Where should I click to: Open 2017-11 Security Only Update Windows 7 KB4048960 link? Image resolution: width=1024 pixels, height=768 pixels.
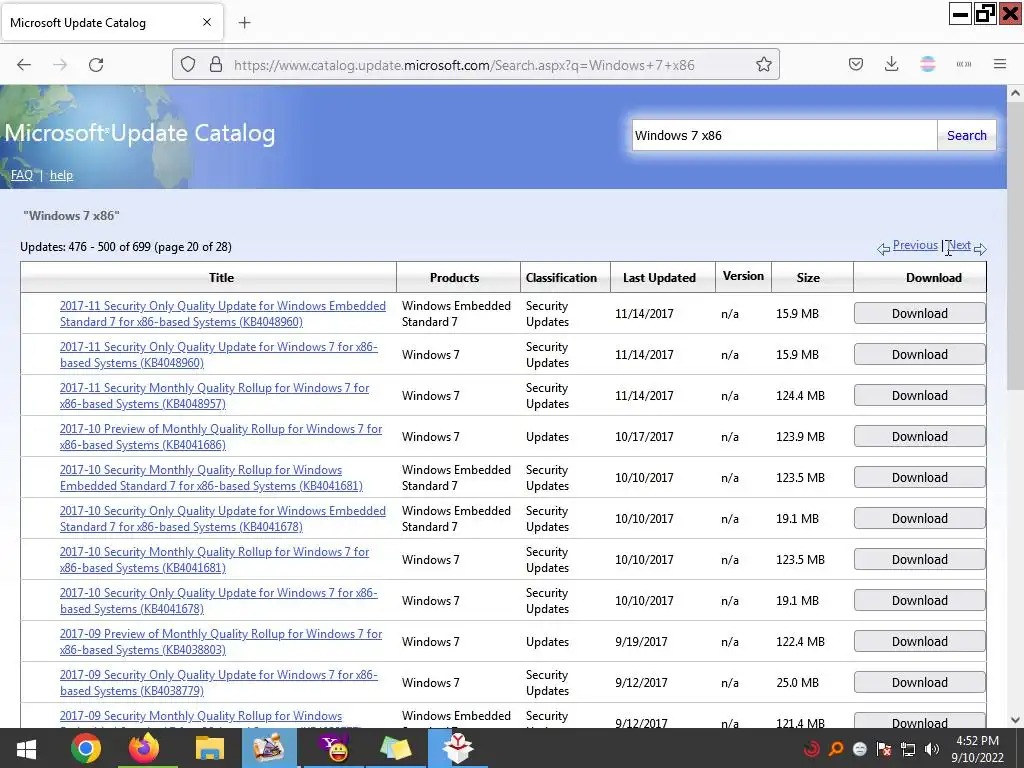coord(219,355)
